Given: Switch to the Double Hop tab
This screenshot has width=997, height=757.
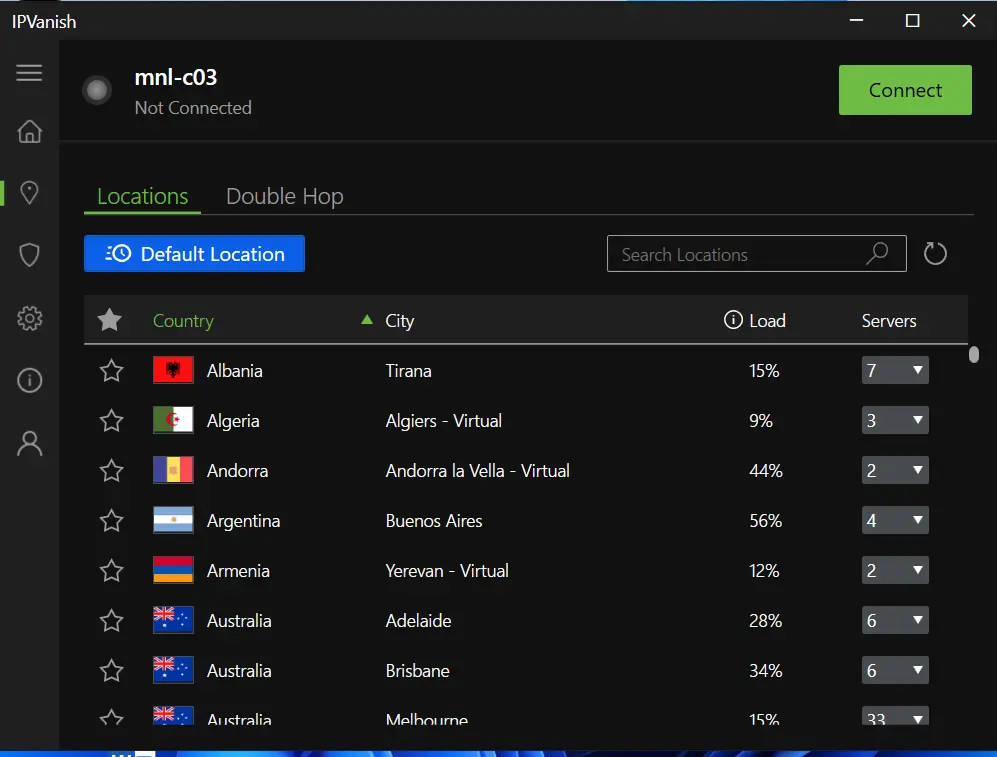Looking at the screenshot, I should 284,196.
